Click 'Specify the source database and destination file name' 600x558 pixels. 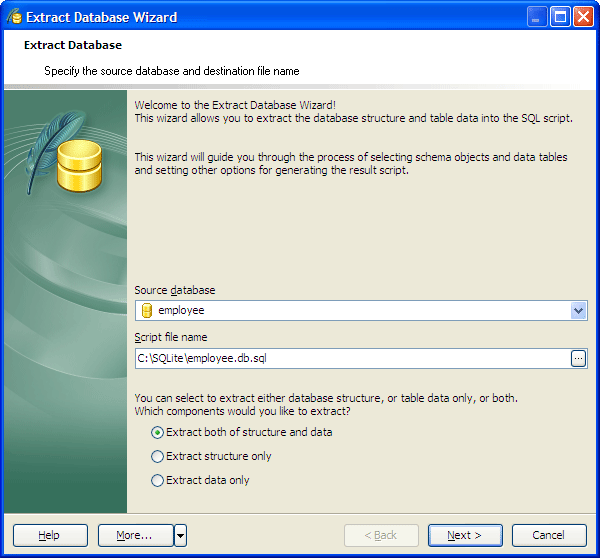pyautogui.click(x=172, y=71)
